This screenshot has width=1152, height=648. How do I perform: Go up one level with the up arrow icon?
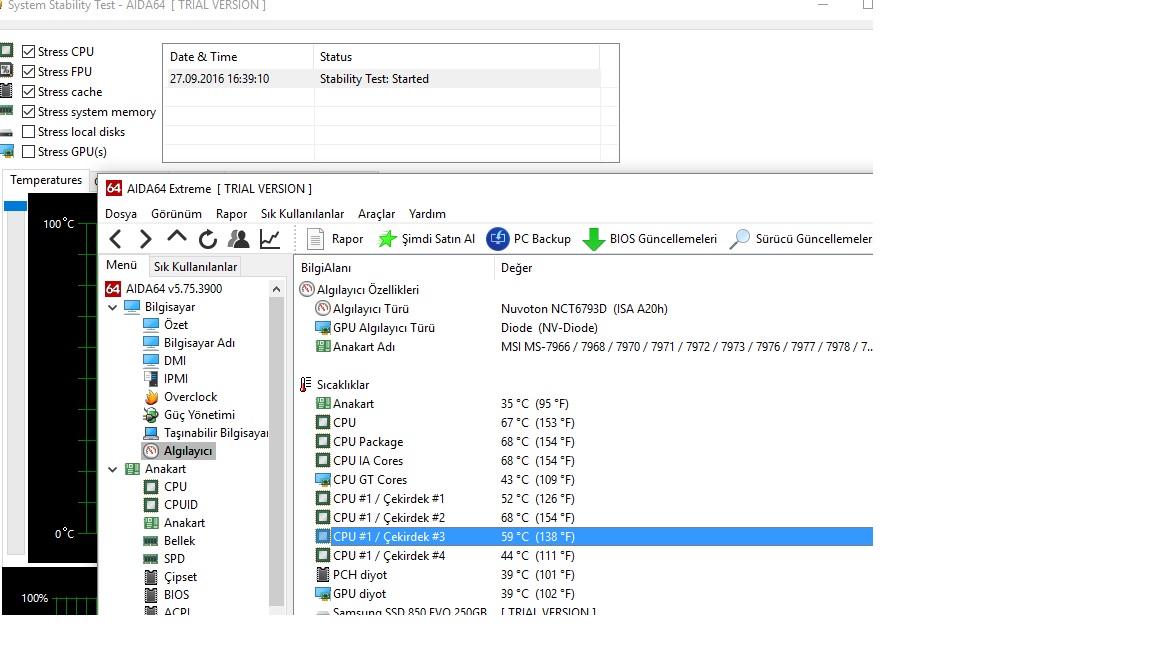(x=176, y=237)
